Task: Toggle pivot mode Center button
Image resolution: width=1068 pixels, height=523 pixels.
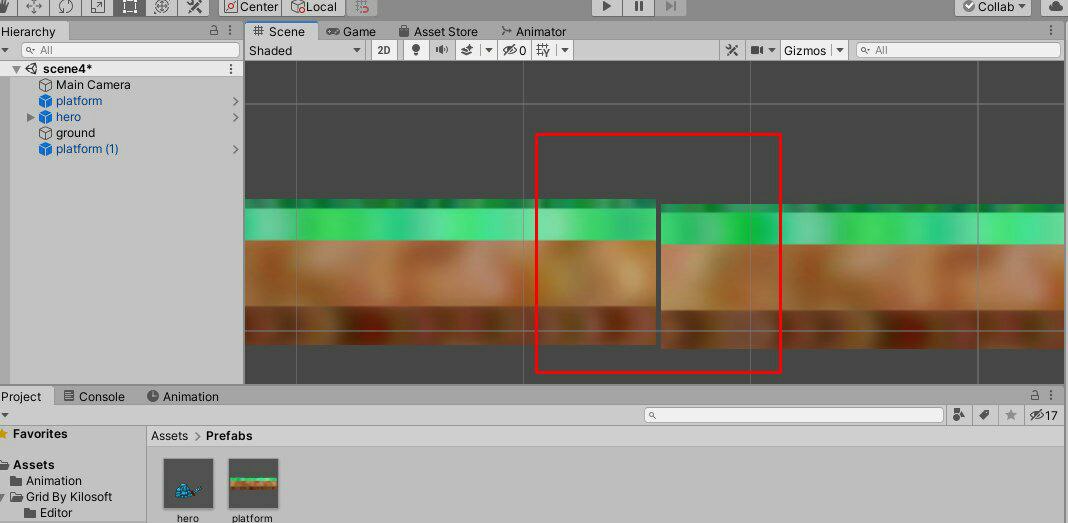Action: point(251,7)
